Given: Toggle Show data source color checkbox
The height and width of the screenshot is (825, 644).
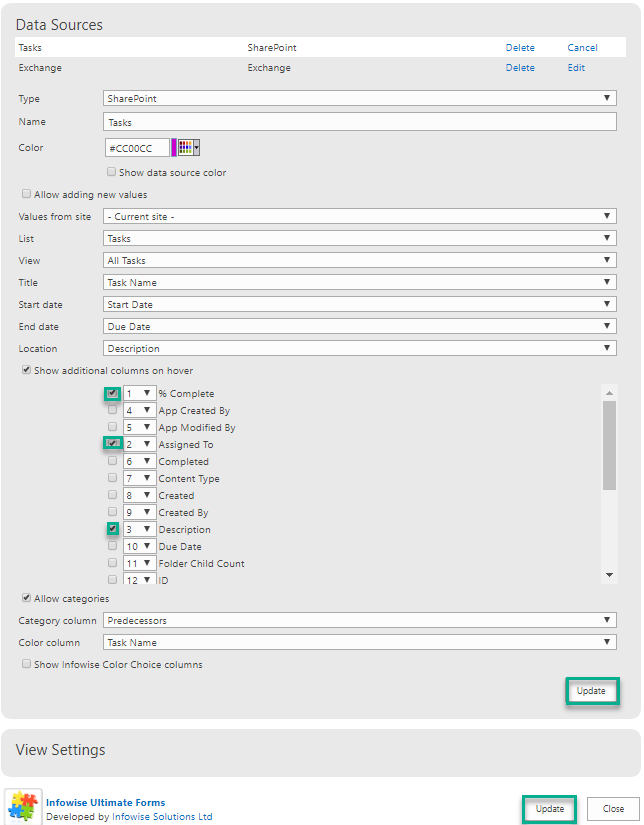Looking at the screenshot, I should [112, 172].
